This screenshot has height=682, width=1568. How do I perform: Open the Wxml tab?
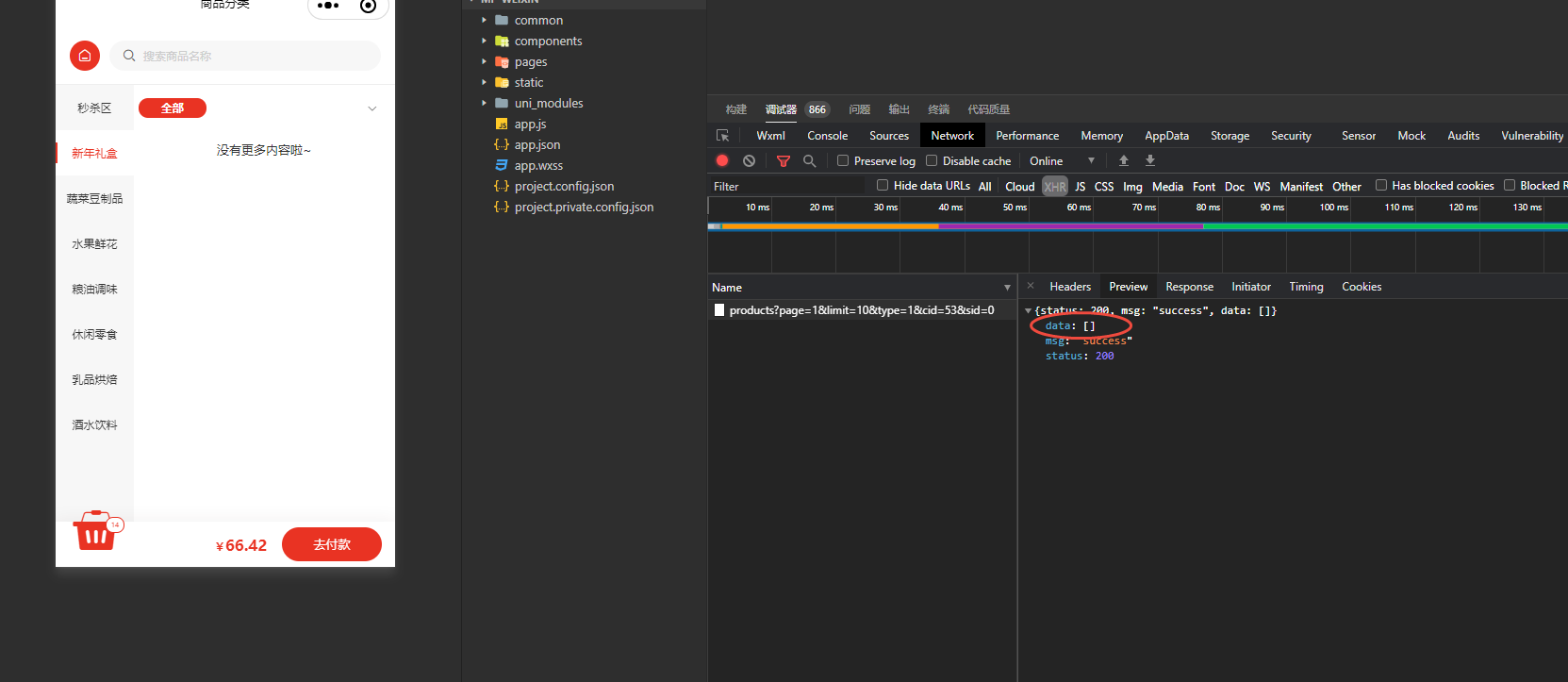[770, 136]
